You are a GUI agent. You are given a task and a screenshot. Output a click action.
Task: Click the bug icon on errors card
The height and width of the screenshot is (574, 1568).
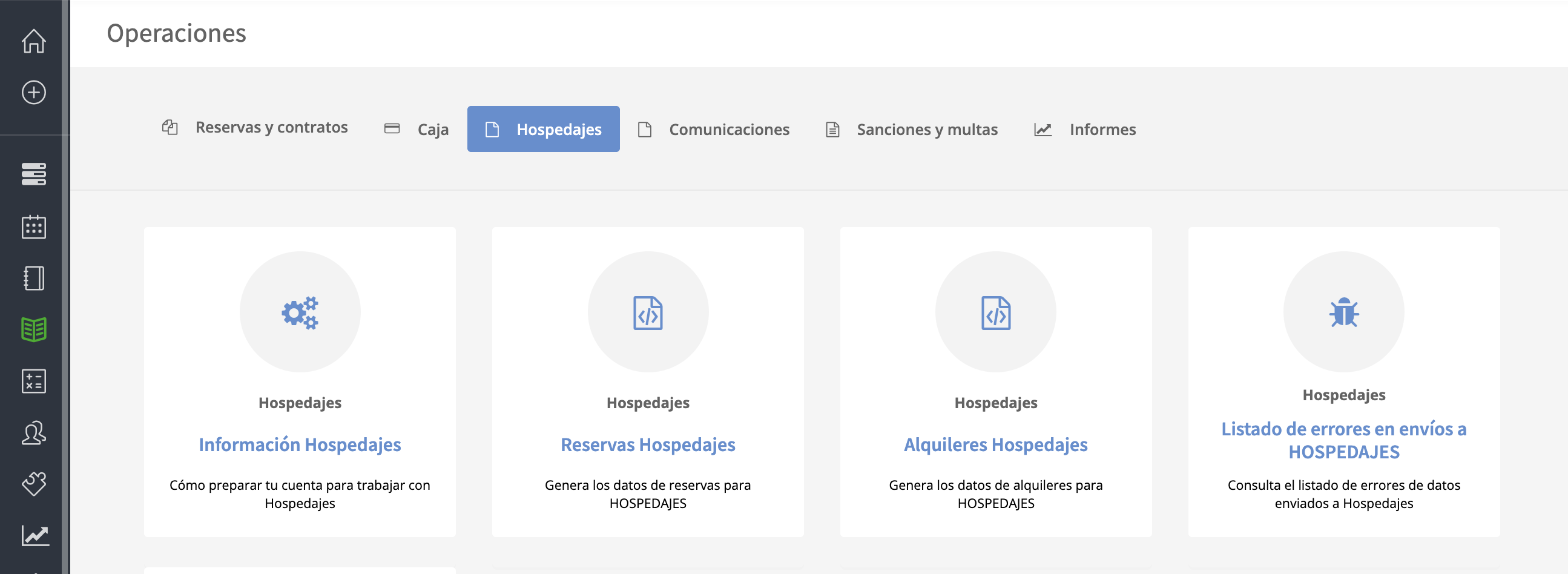coord(1344,312)
